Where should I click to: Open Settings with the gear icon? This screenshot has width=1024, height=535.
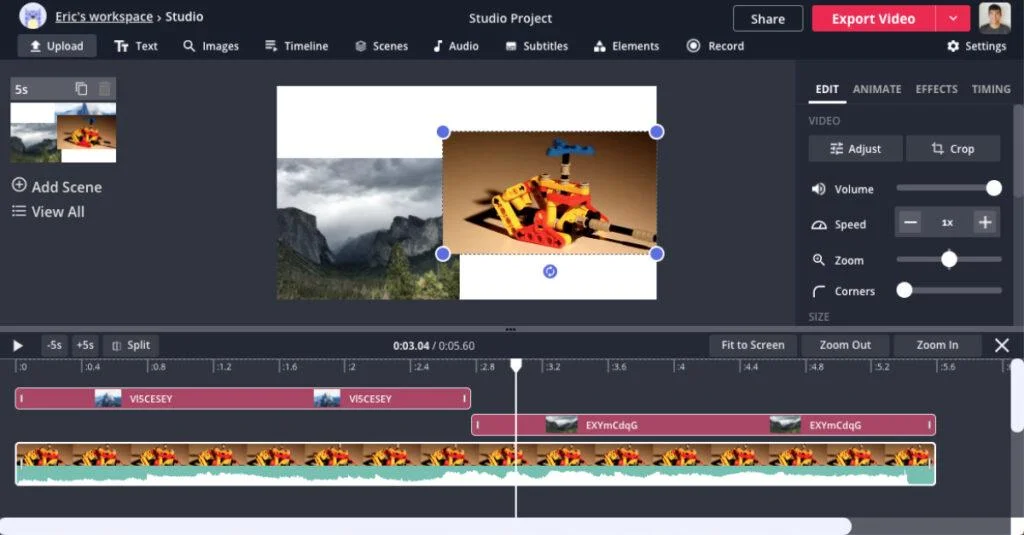point(976,46)
